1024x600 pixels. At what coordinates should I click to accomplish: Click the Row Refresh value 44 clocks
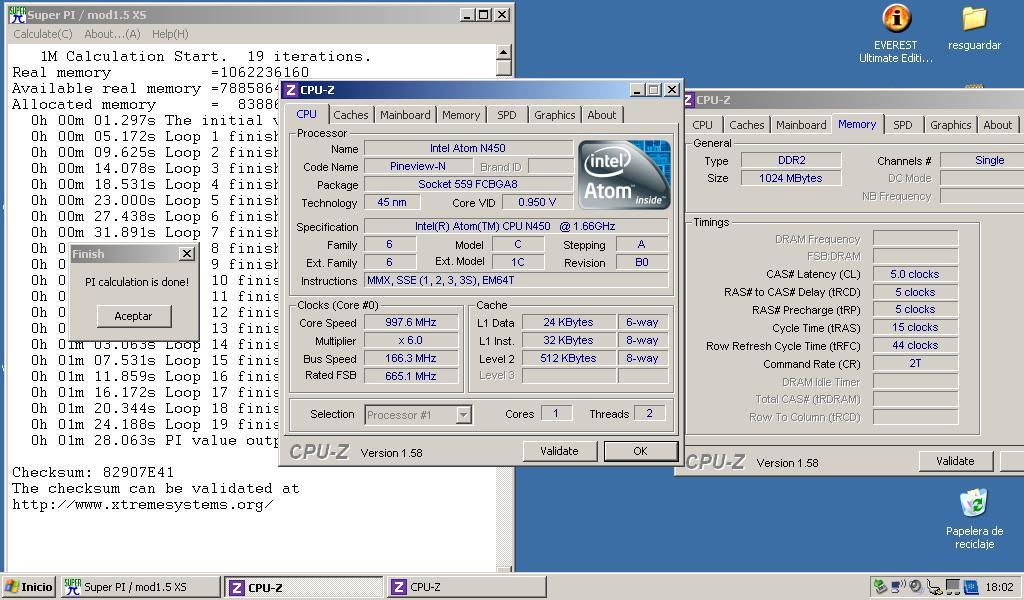915,345
